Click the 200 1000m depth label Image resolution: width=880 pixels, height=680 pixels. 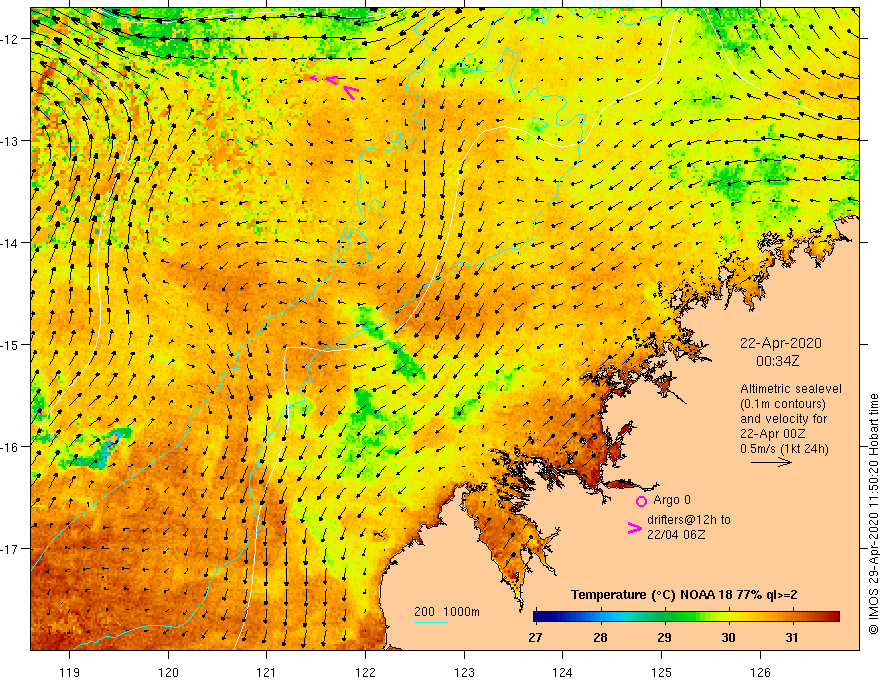(447, 612)
